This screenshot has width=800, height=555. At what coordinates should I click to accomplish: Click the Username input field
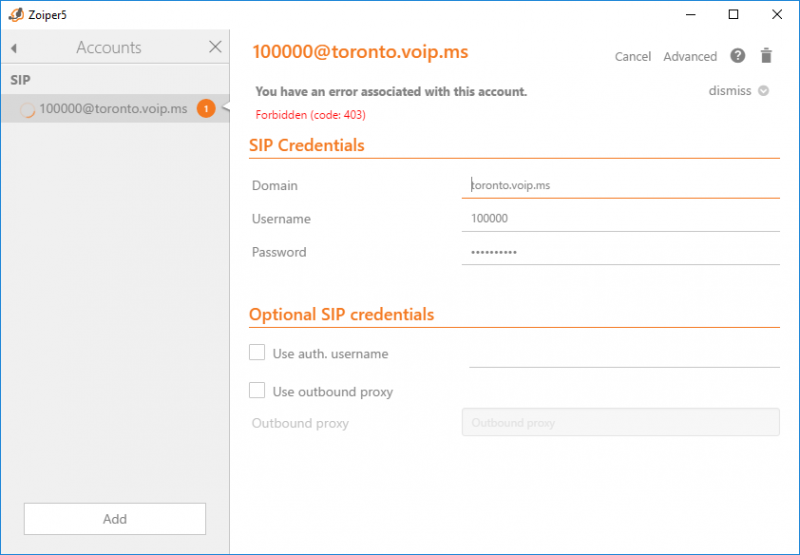[620, 218]
